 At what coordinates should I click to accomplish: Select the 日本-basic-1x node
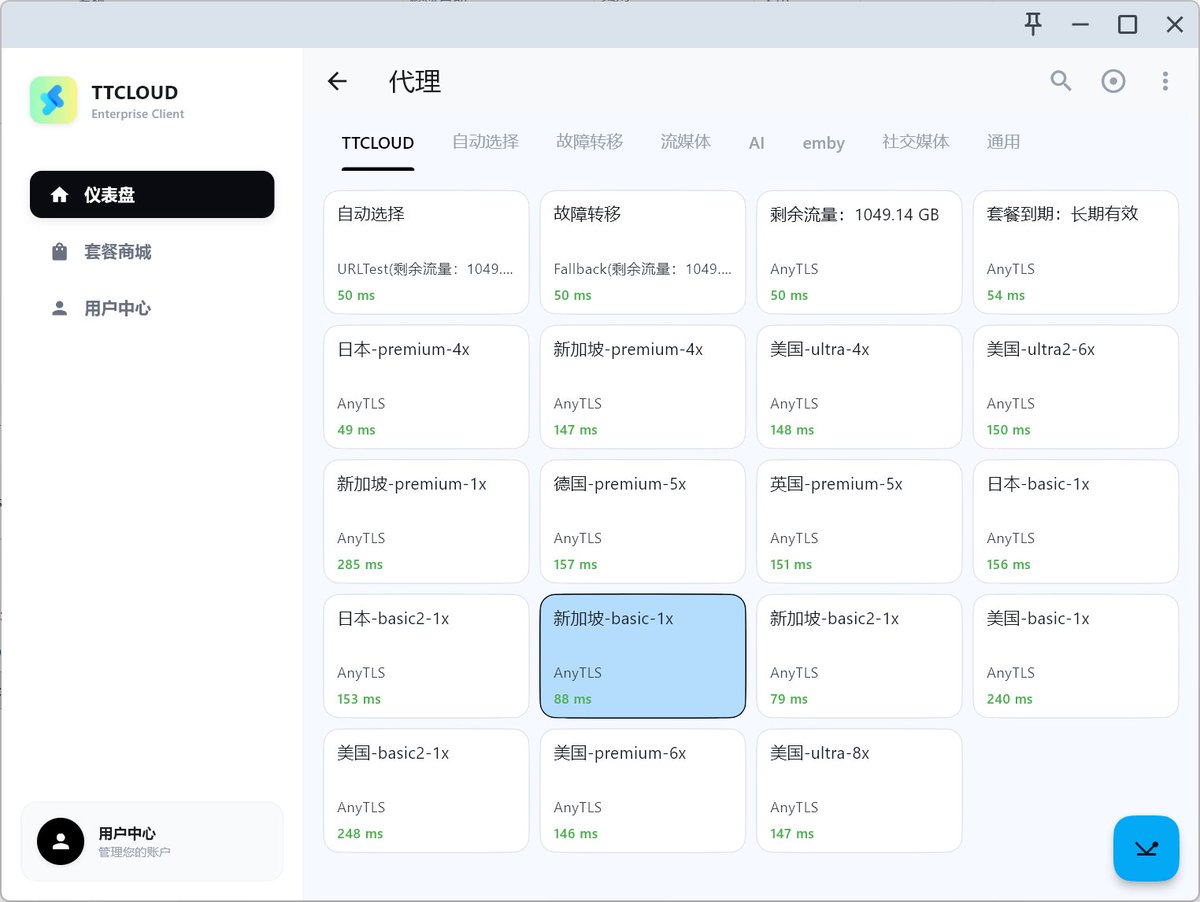(1076, 521)
